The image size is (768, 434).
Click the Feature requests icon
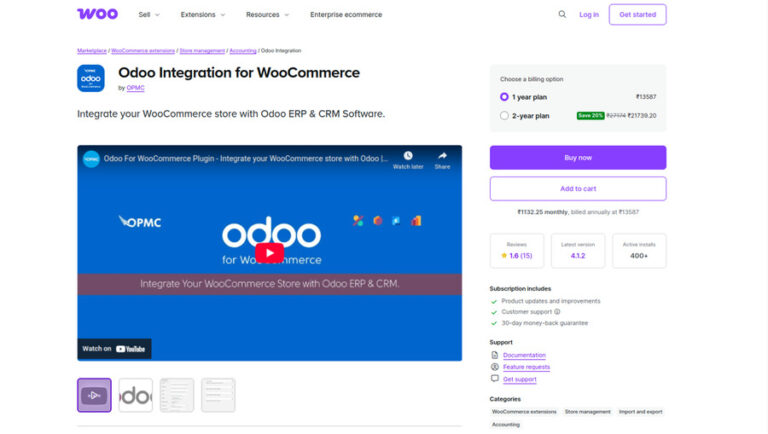[x=494, y=366]
